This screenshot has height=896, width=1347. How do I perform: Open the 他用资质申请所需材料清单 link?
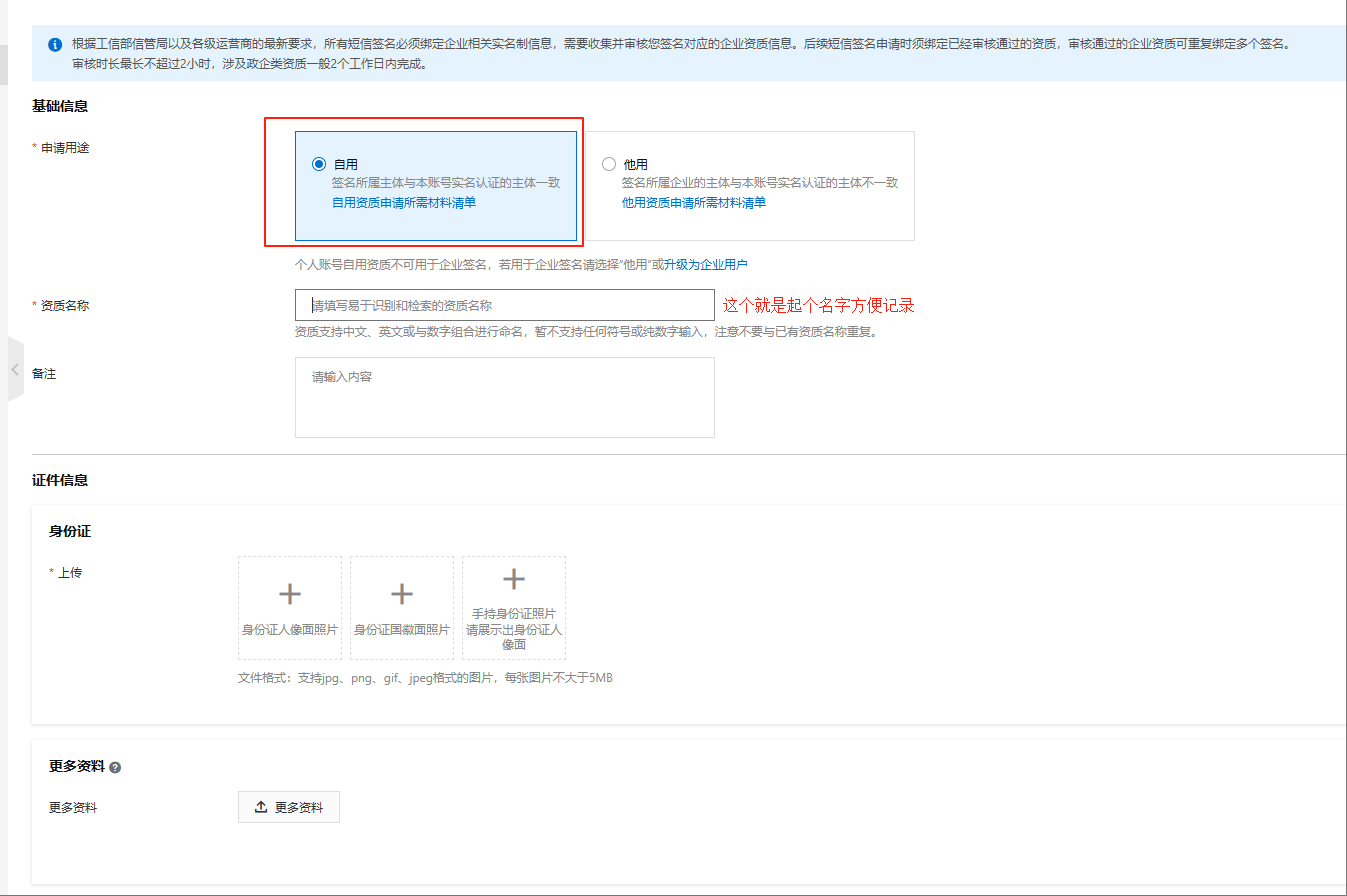693,202
